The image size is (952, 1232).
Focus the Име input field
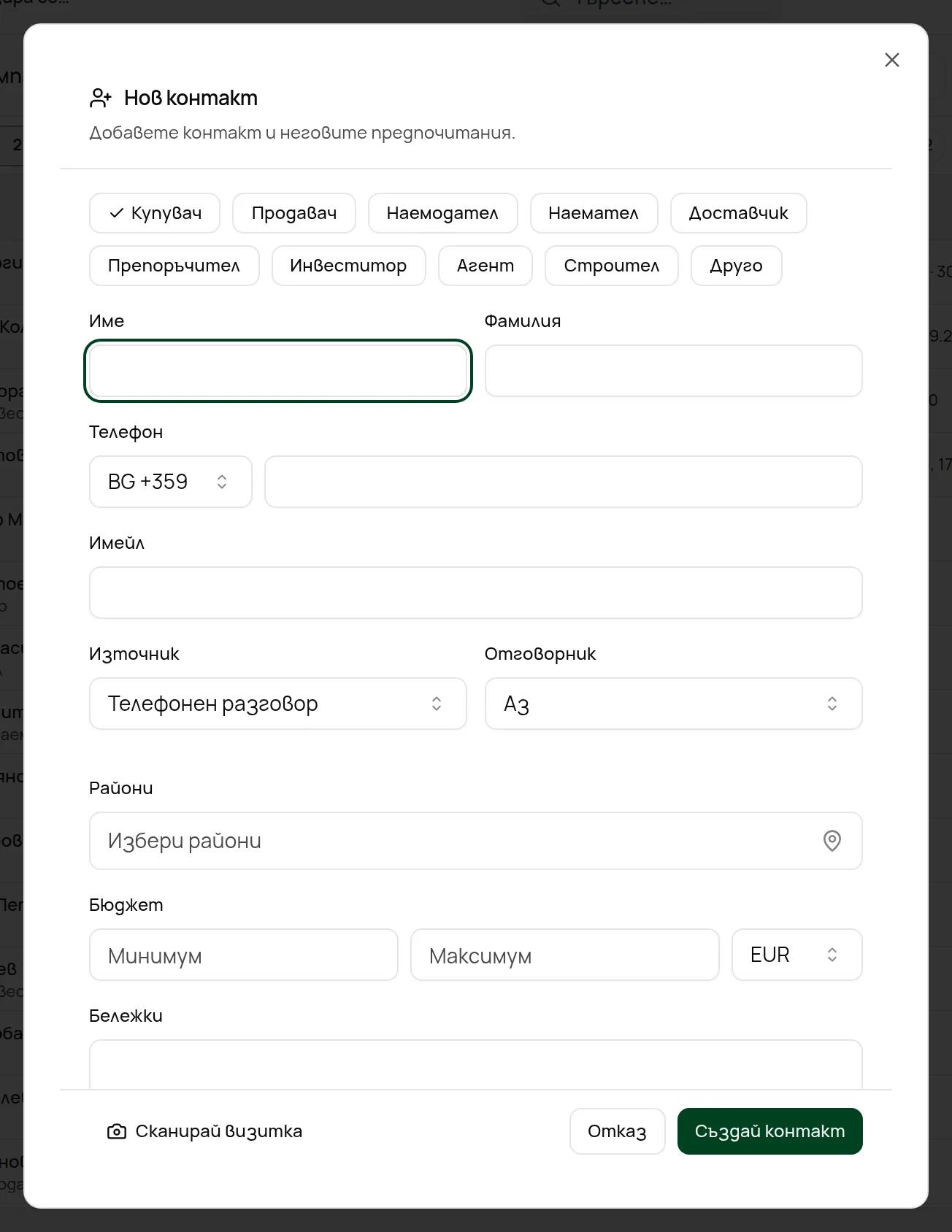(278, 371)
